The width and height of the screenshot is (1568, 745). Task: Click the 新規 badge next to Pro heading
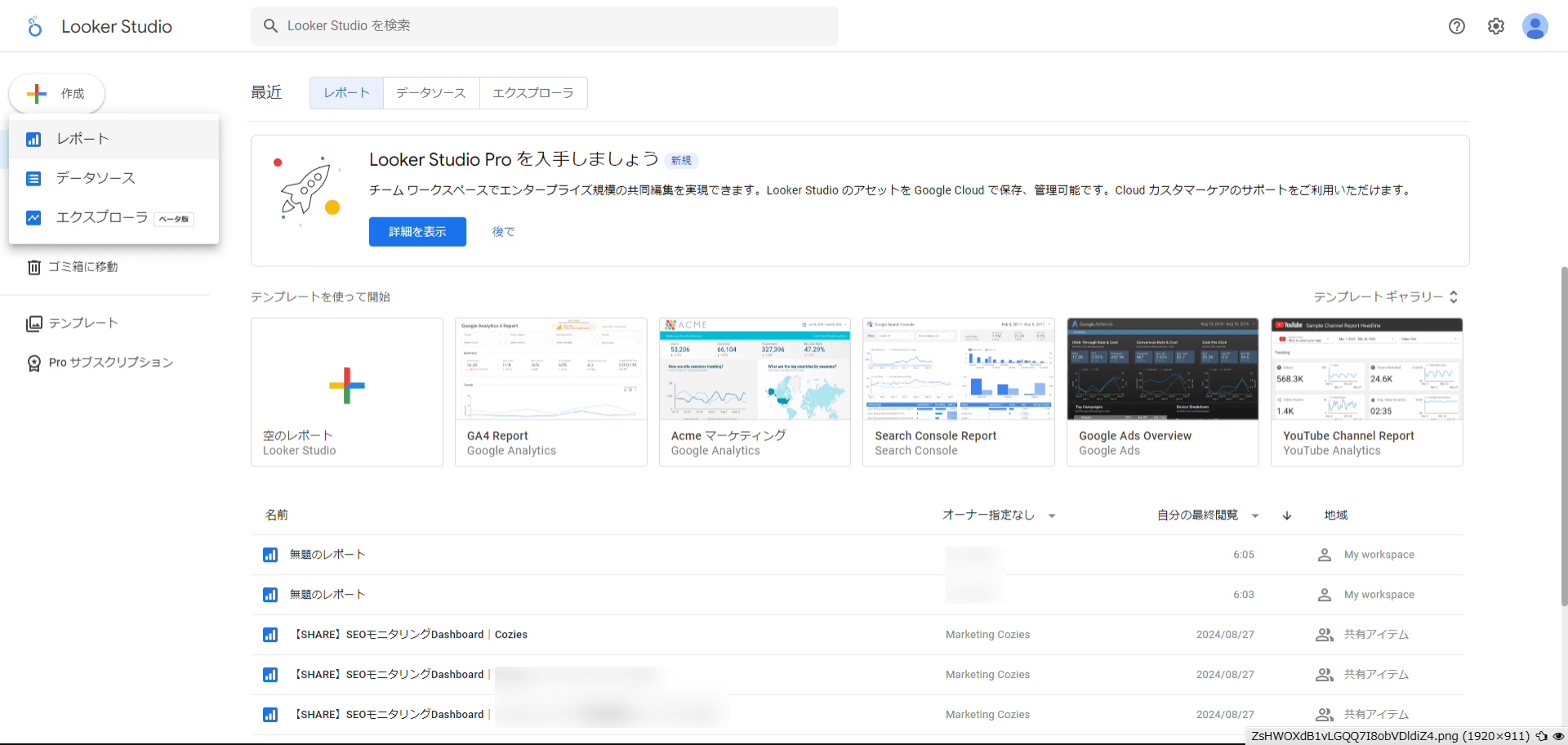pos(681,161)
